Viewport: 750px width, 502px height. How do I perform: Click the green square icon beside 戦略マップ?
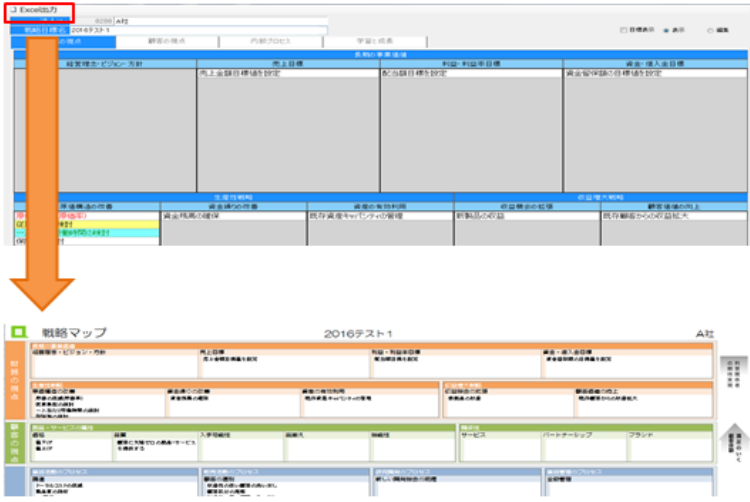tap(19, 332)
